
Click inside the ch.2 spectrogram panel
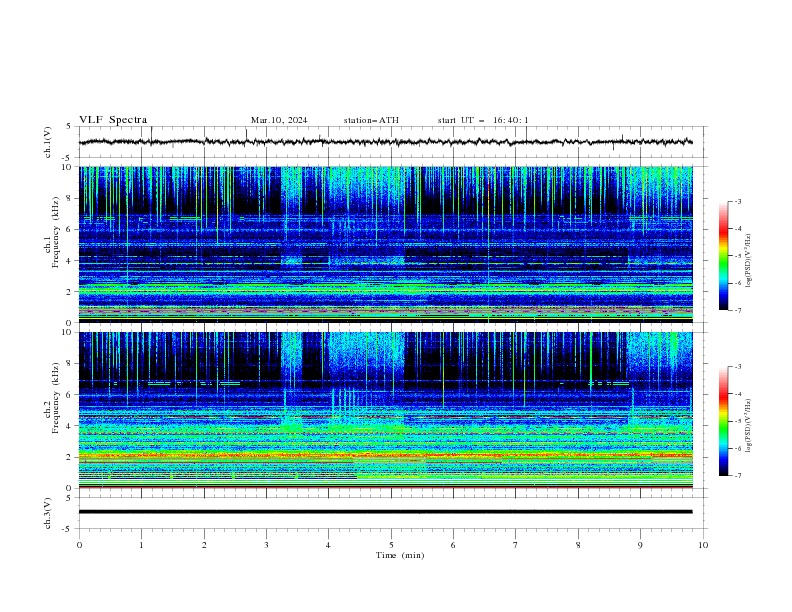[x=385, y=410]
